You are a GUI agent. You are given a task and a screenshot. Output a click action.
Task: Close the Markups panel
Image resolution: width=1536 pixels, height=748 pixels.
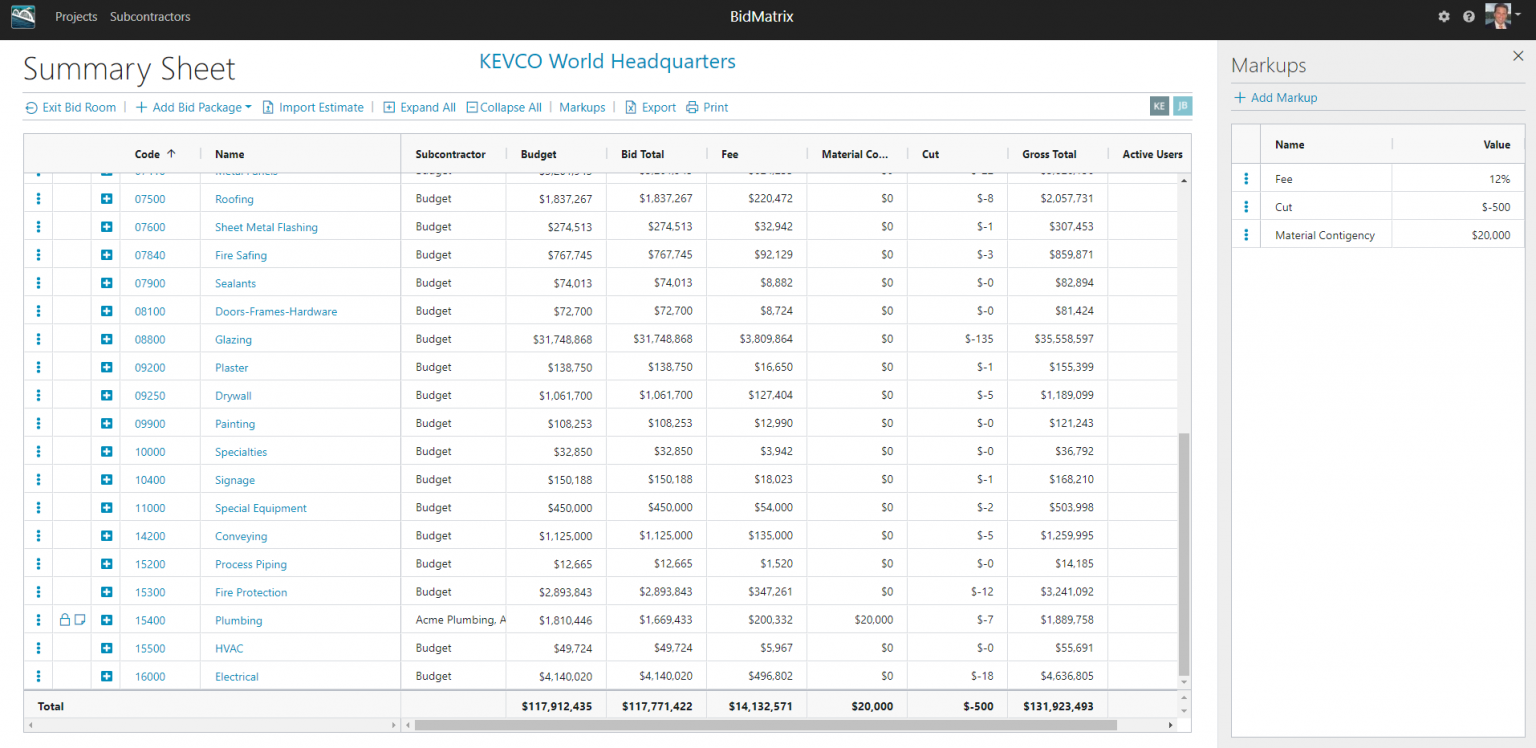pyautogui.click(x=1518, y=57)
